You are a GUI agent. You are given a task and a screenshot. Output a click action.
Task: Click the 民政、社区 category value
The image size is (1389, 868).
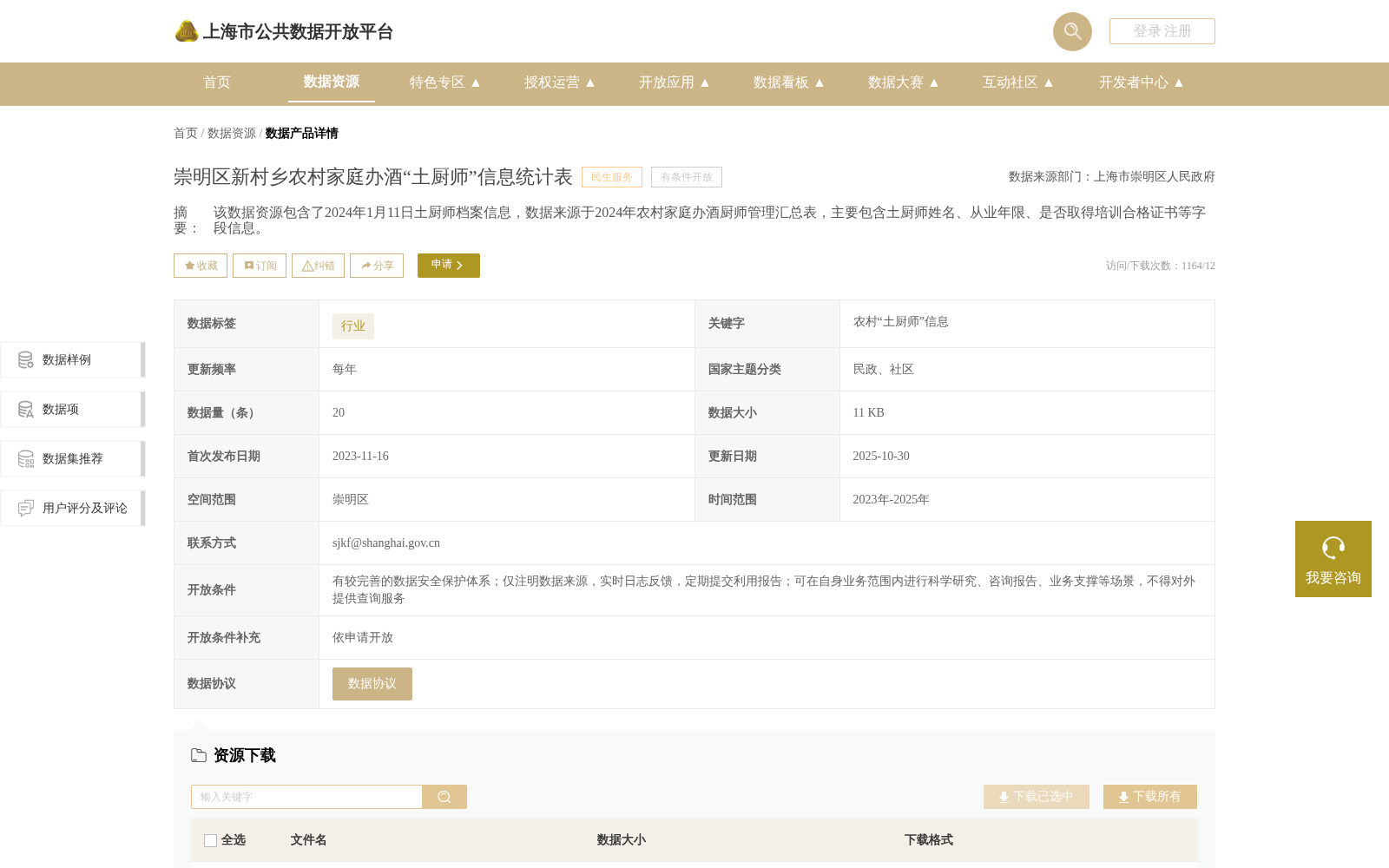(883, 370)
